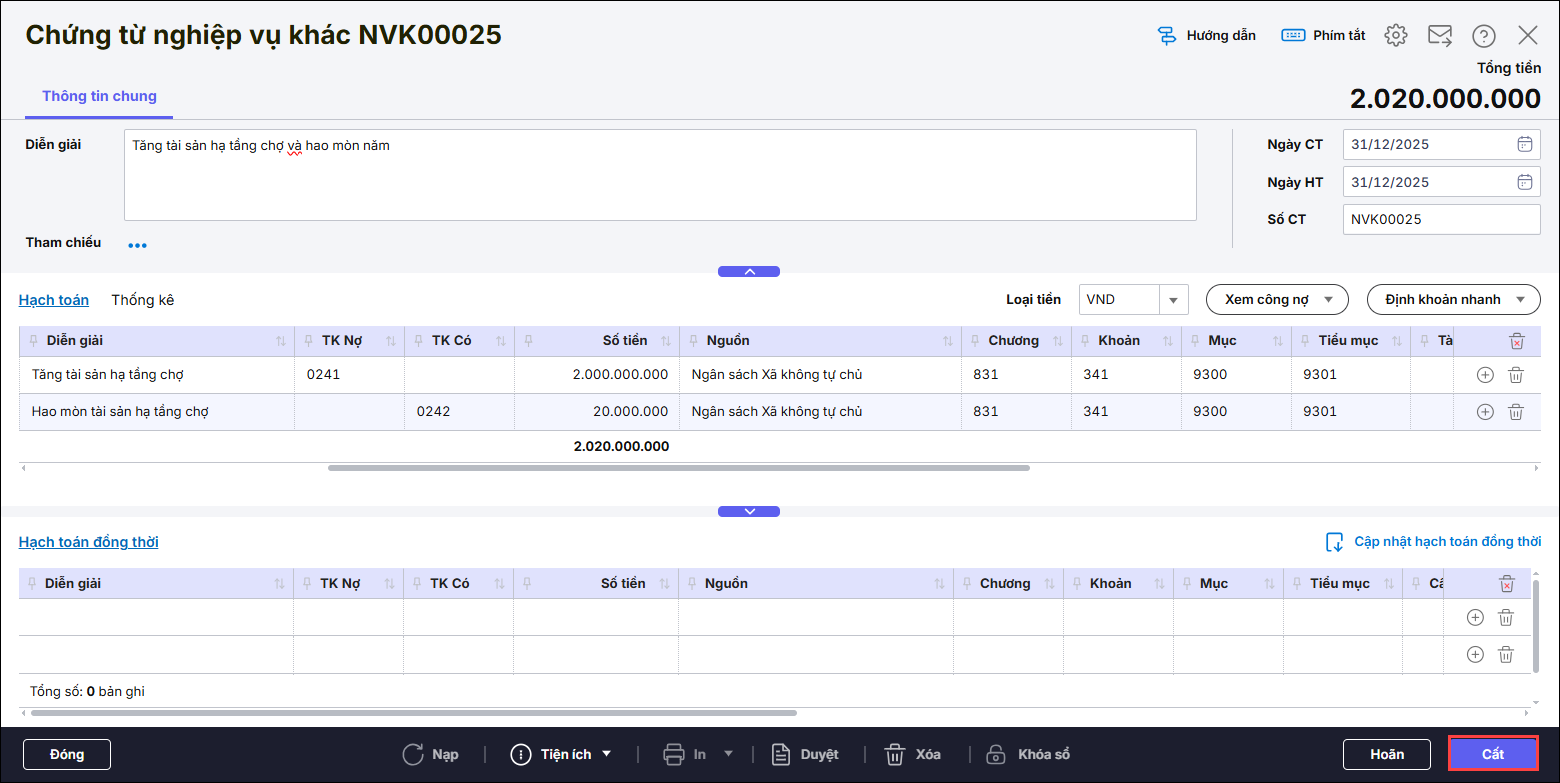
Task: Open the Ngày CT calendar picker
Action: [x=1524, y=144]
